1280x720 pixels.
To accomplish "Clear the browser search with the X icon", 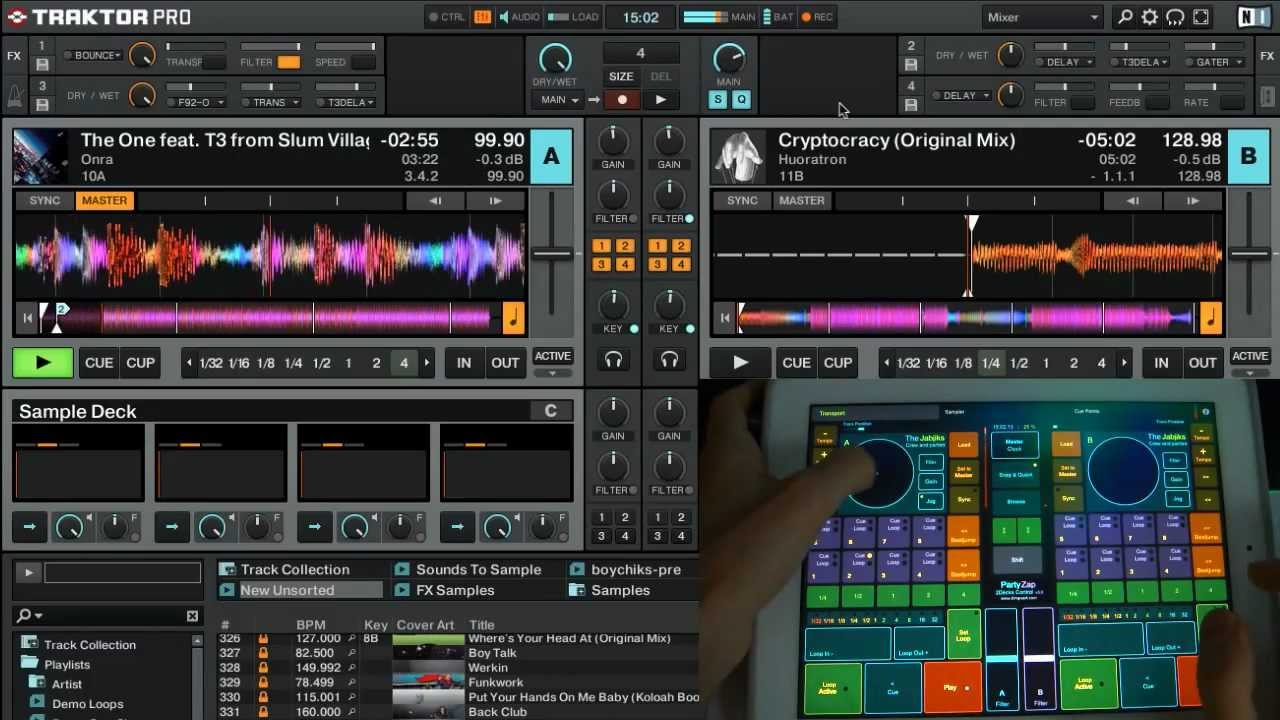I will click(x=192, y=616).
